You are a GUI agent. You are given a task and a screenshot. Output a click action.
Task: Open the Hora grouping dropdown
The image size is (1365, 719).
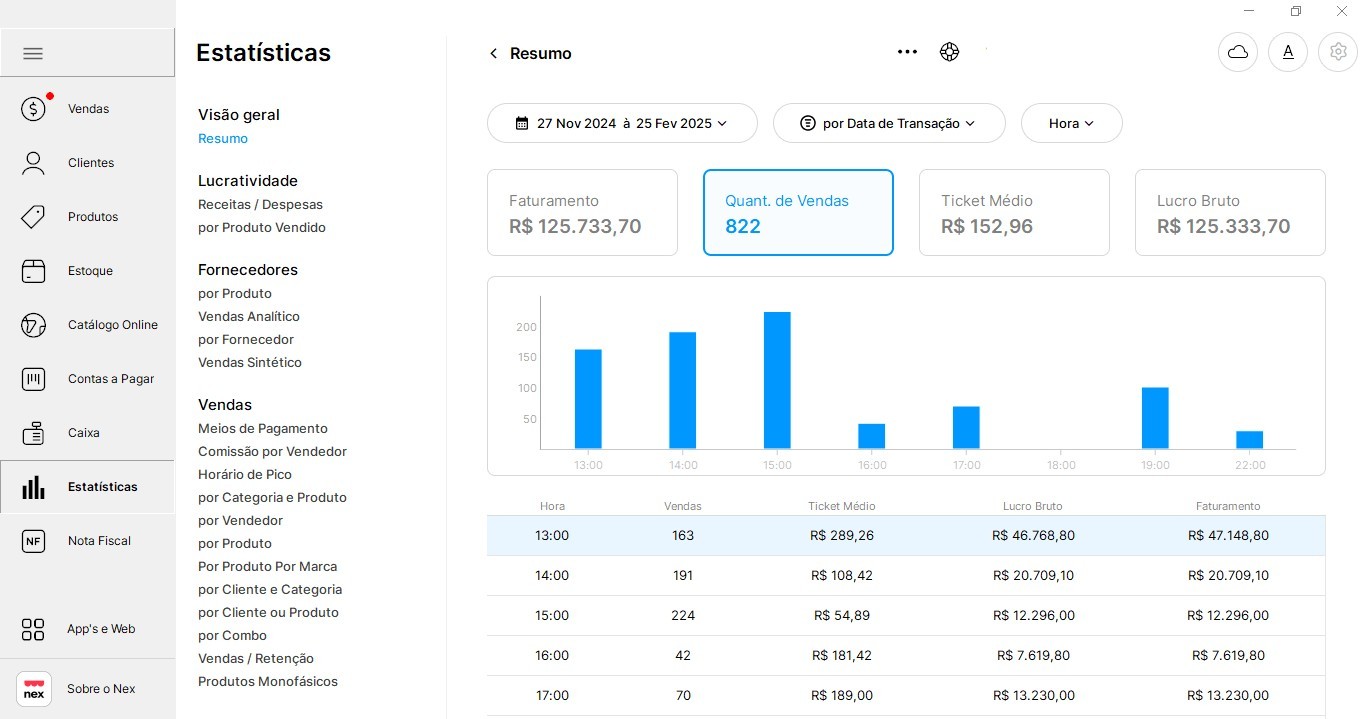click(1071, 123)
